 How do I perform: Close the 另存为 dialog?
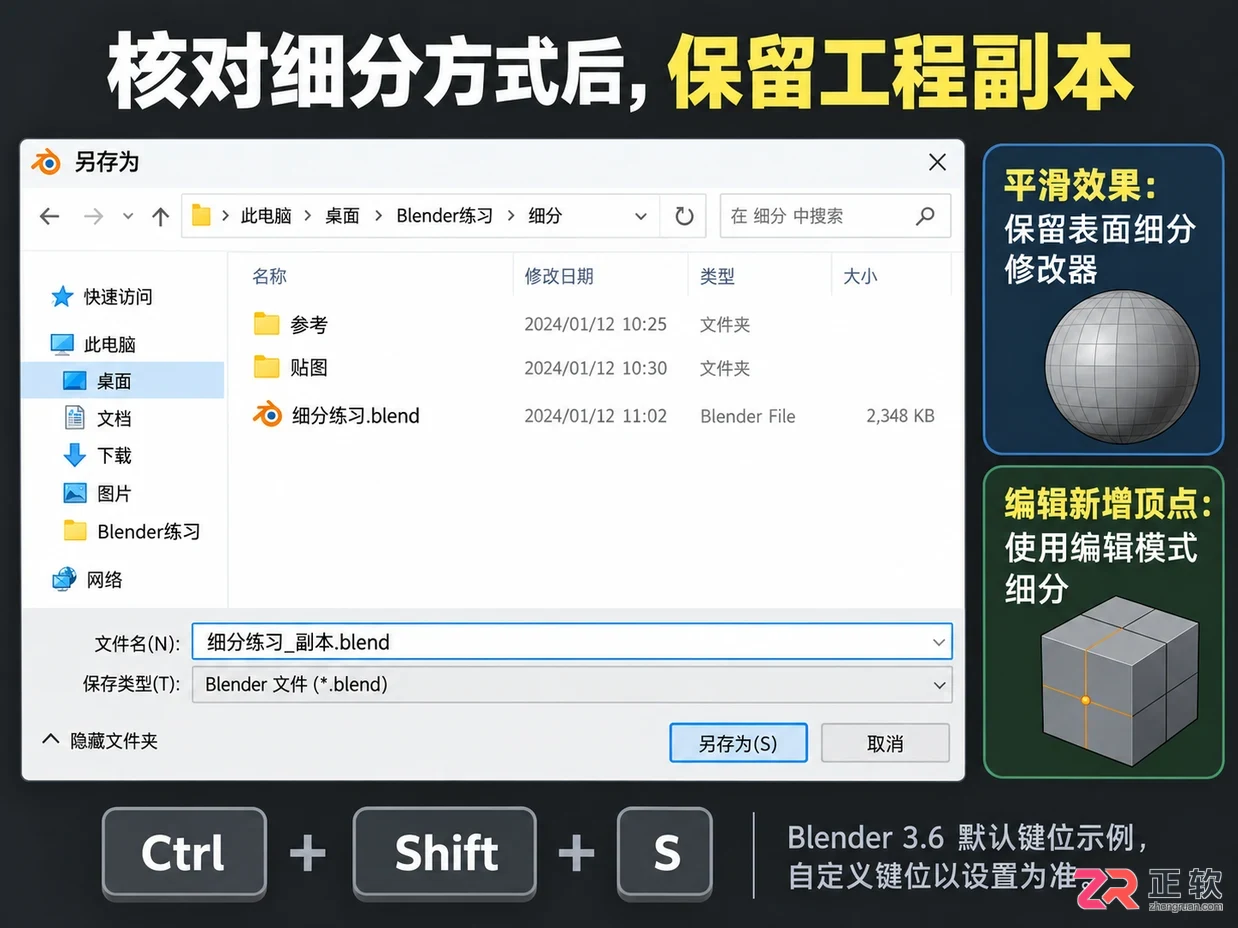[937, 162]
